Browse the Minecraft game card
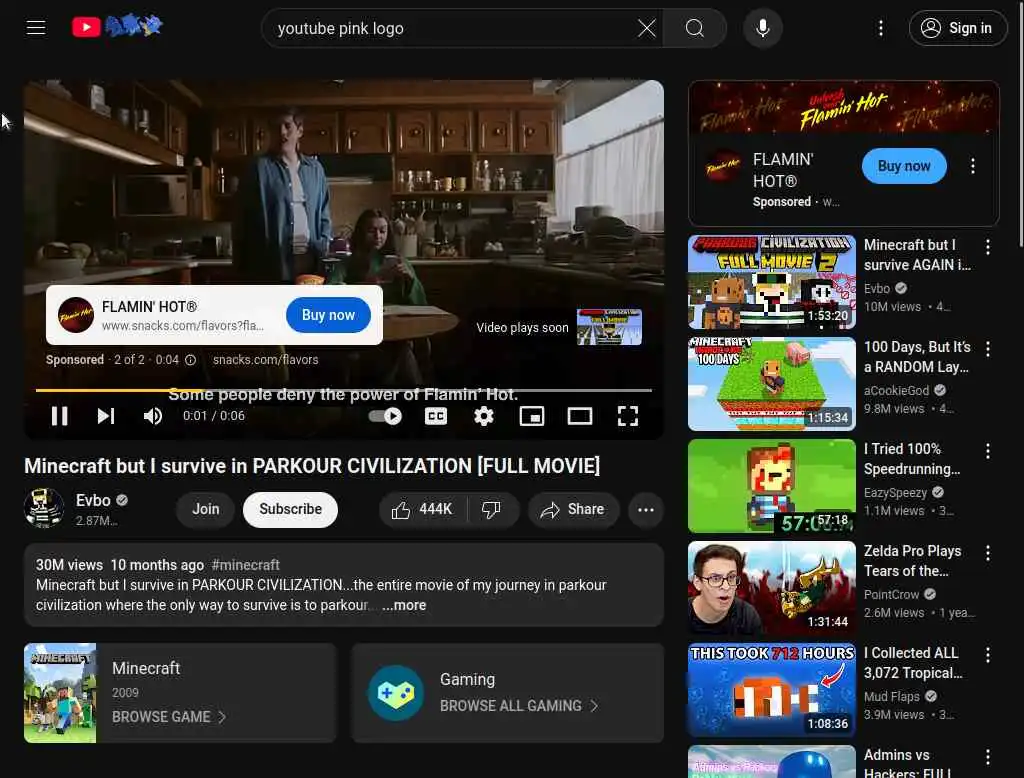The height and width of the screenshot is (778, 1024). pos(180,693)
